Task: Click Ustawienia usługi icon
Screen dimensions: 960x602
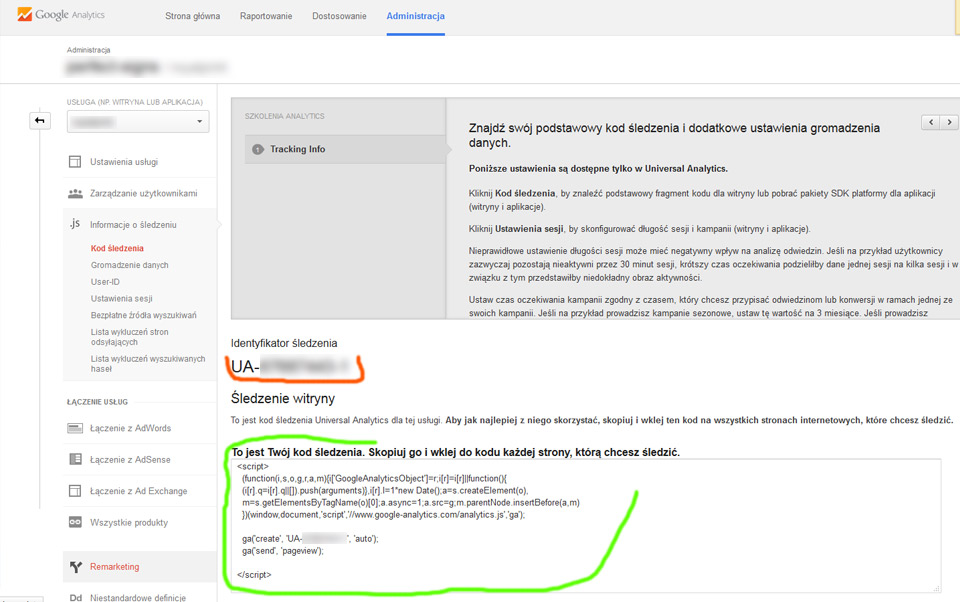Action: coord(75,162)
